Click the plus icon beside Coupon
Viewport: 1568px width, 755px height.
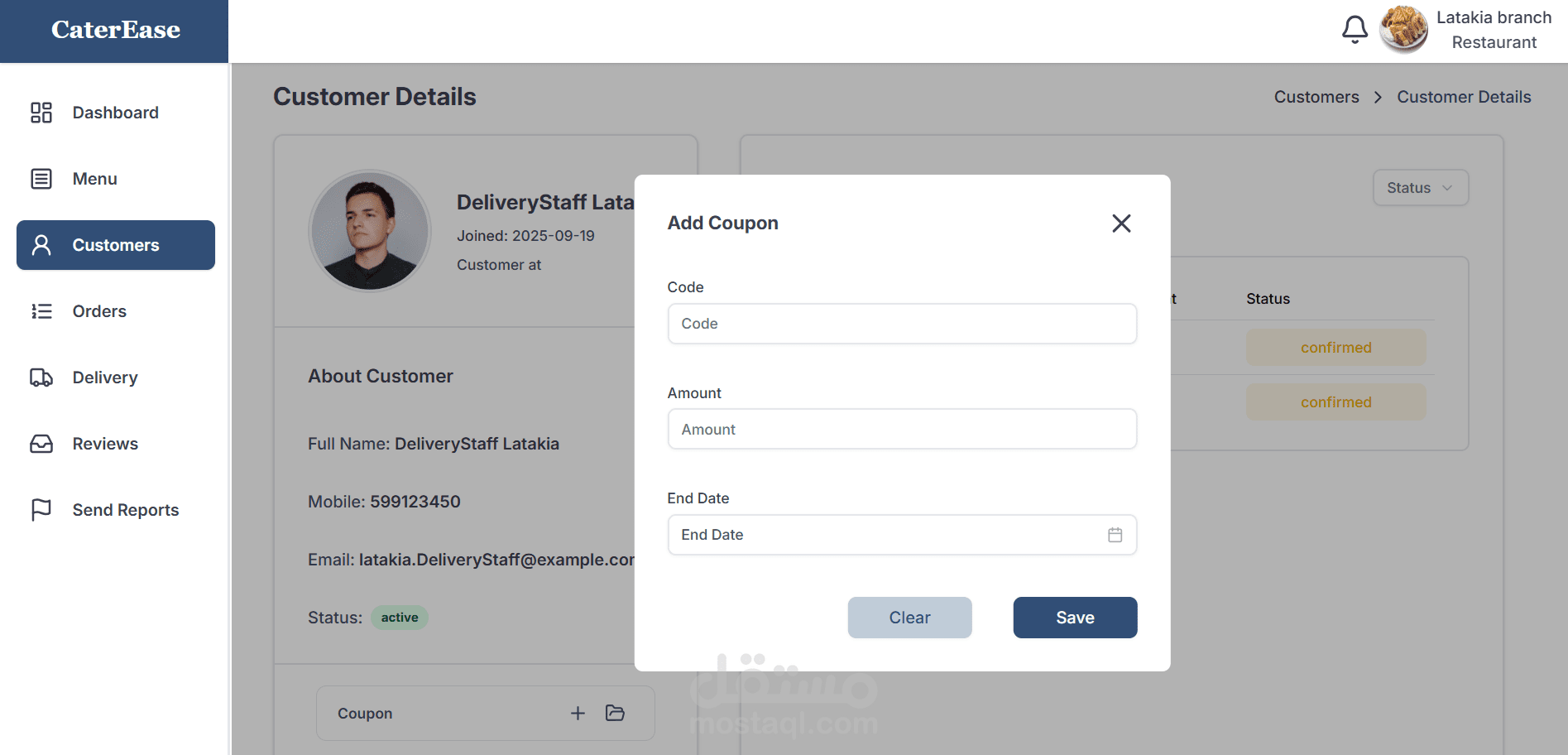click(578, 713)
